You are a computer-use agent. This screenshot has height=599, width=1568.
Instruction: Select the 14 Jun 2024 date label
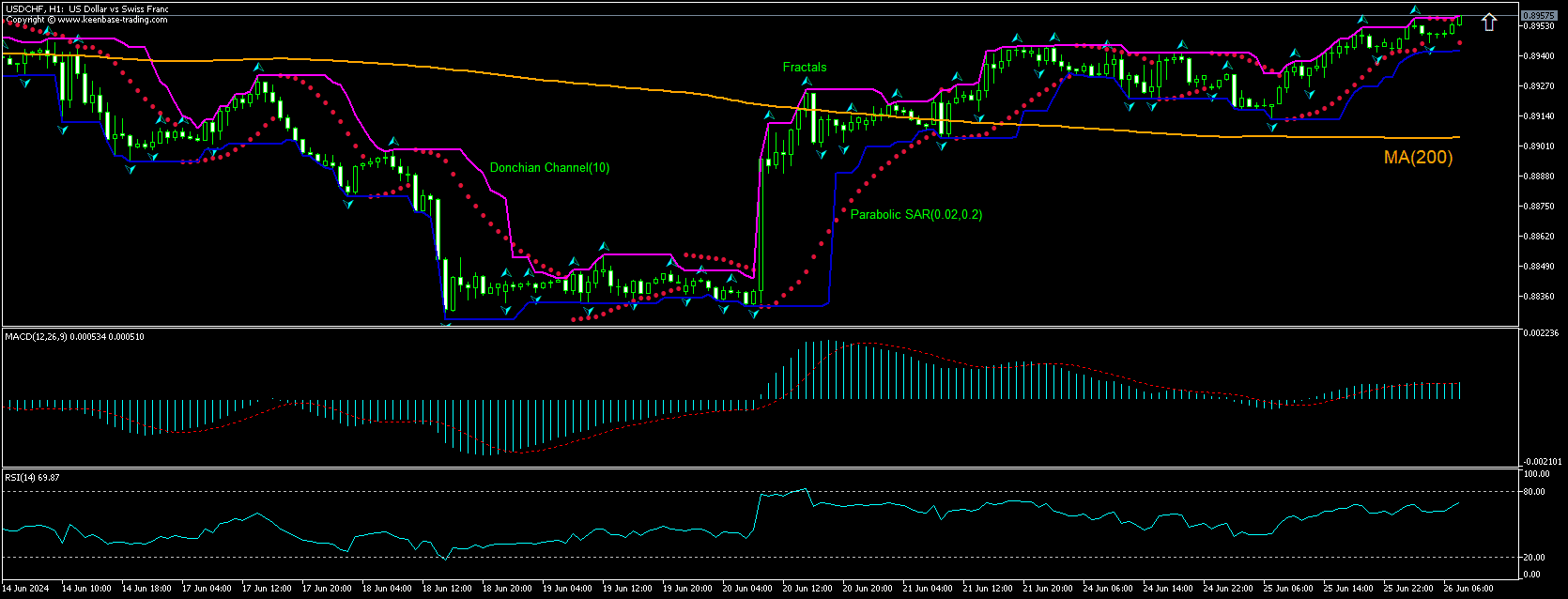click(26, 589)
